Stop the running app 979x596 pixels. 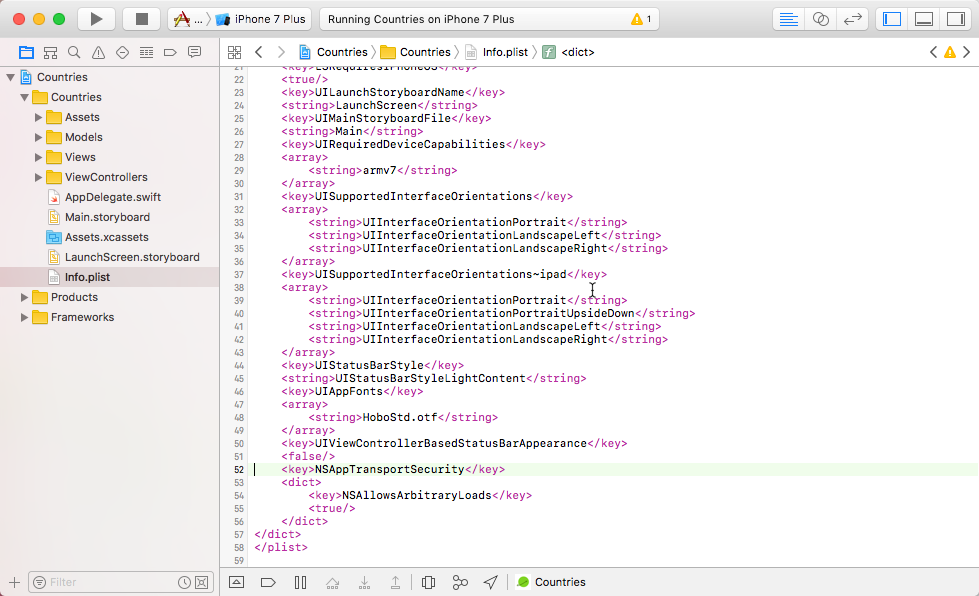click(142, 19)
